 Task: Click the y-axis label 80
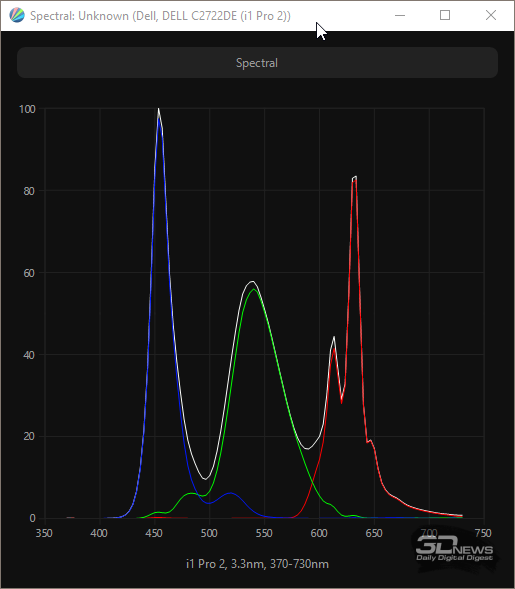(29, 191)
